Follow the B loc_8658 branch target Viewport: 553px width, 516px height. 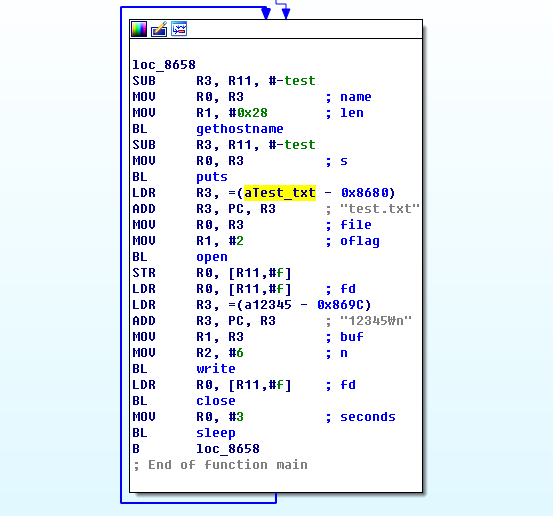[x=228, y=449]
